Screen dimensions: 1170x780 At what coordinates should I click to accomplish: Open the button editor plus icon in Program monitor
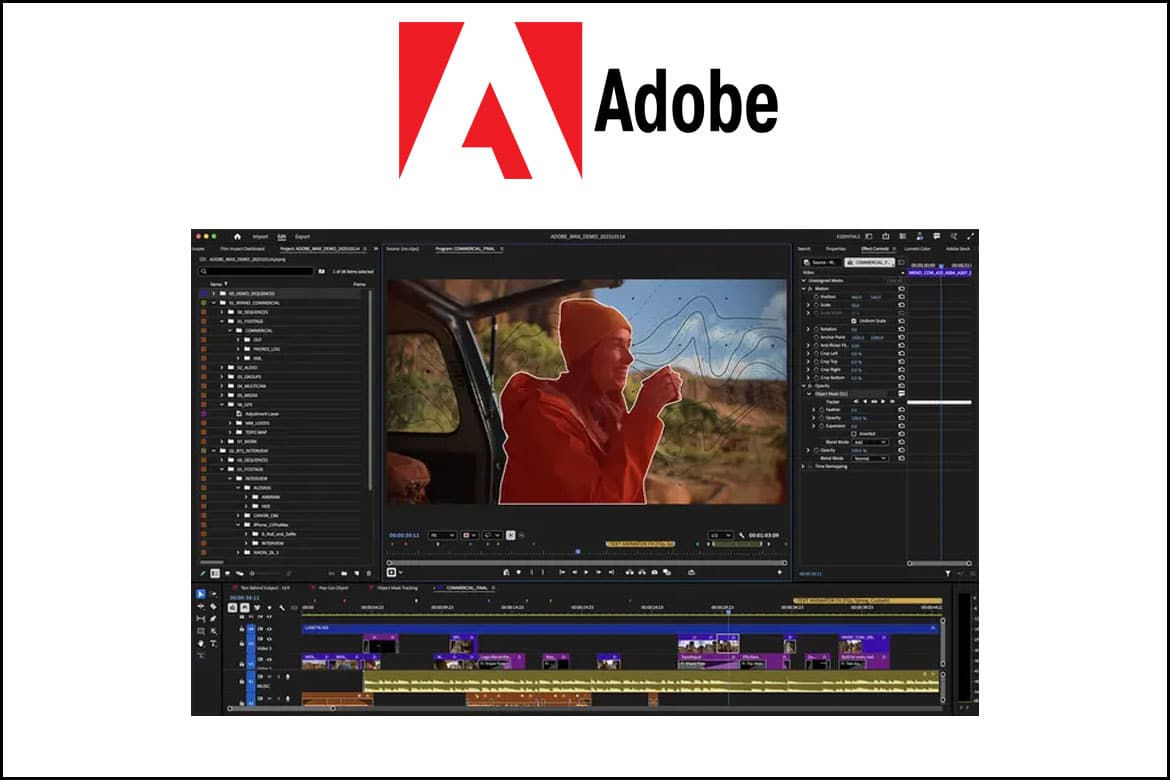779,572
